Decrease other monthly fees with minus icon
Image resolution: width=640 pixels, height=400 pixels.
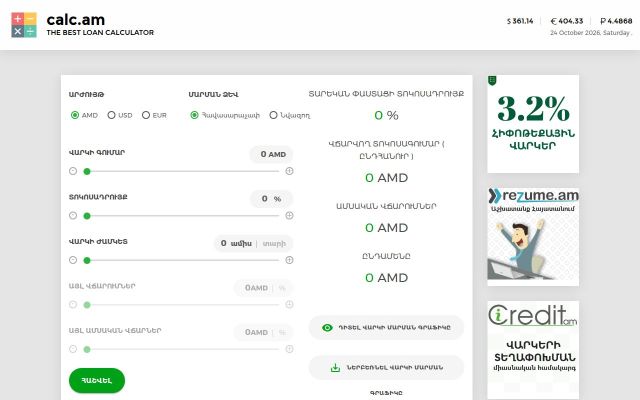pos(73,349)
